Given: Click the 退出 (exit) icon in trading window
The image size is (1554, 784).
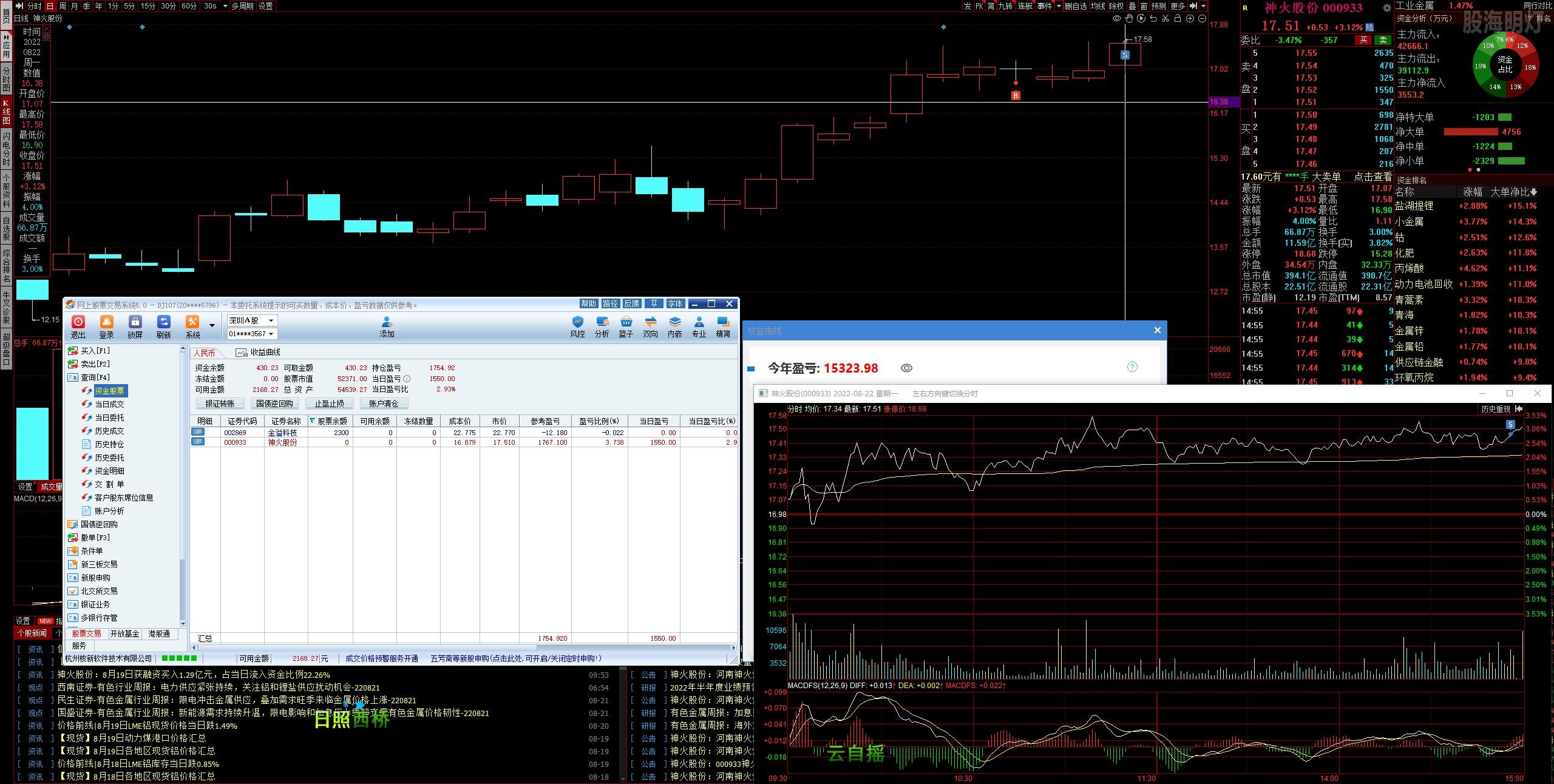Looking at the screenshot, I should 78,326.
